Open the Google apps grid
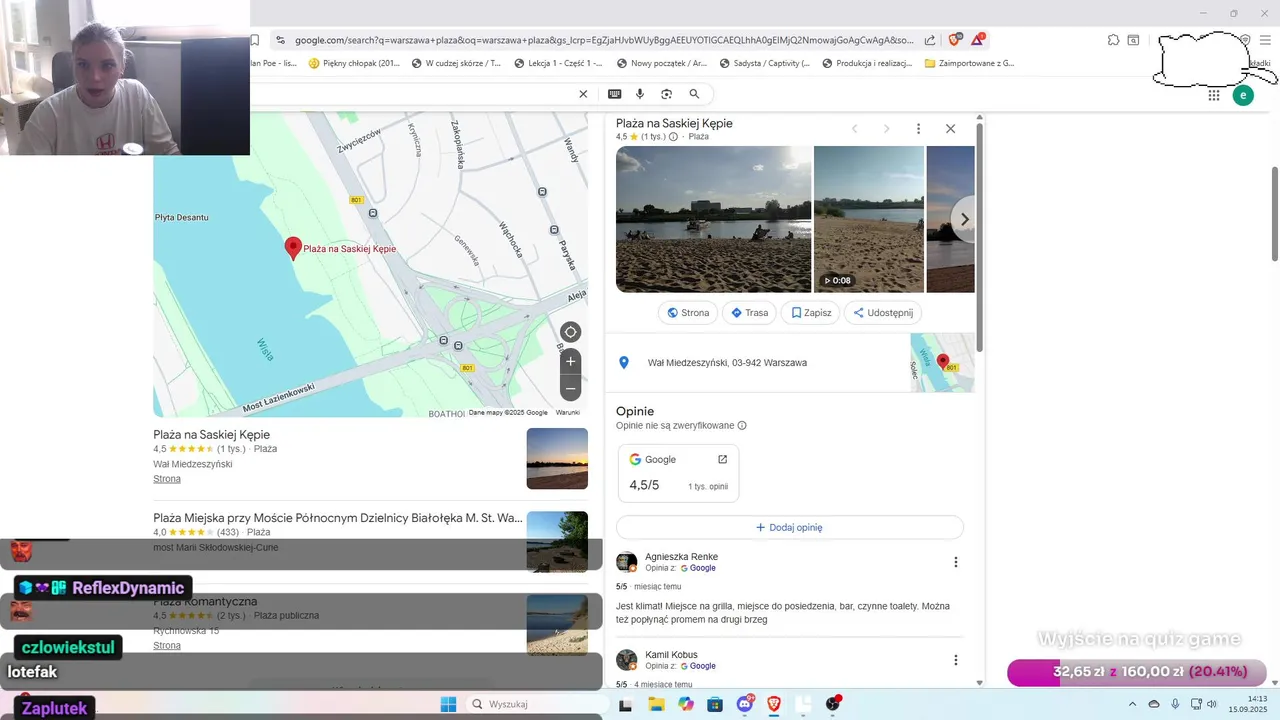Viewport: 1280px width, 720px height. click(x=1214, y=95)
